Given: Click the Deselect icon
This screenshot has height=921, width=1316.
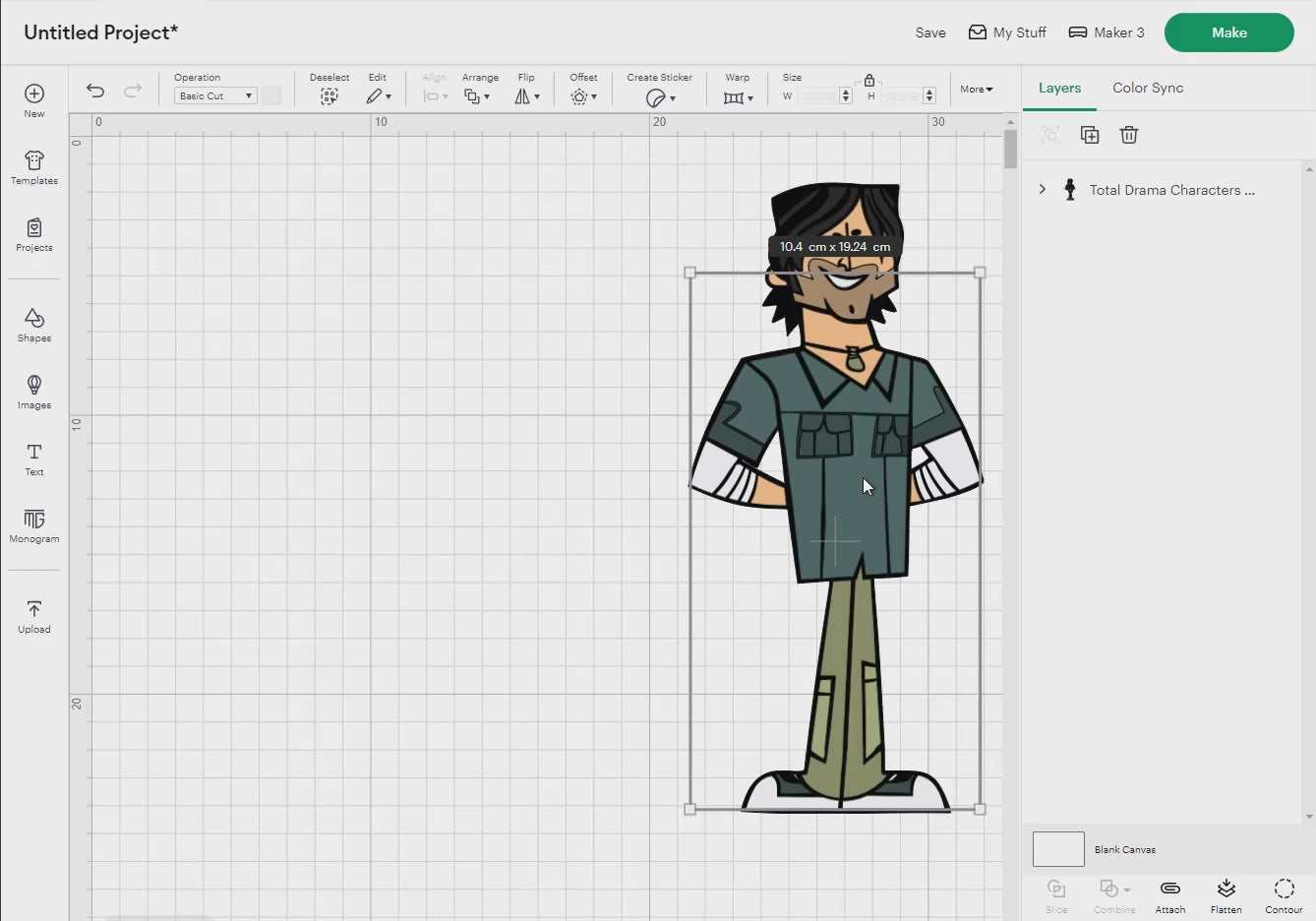Looking at the screenshot, I should click(x=329, y=96).
